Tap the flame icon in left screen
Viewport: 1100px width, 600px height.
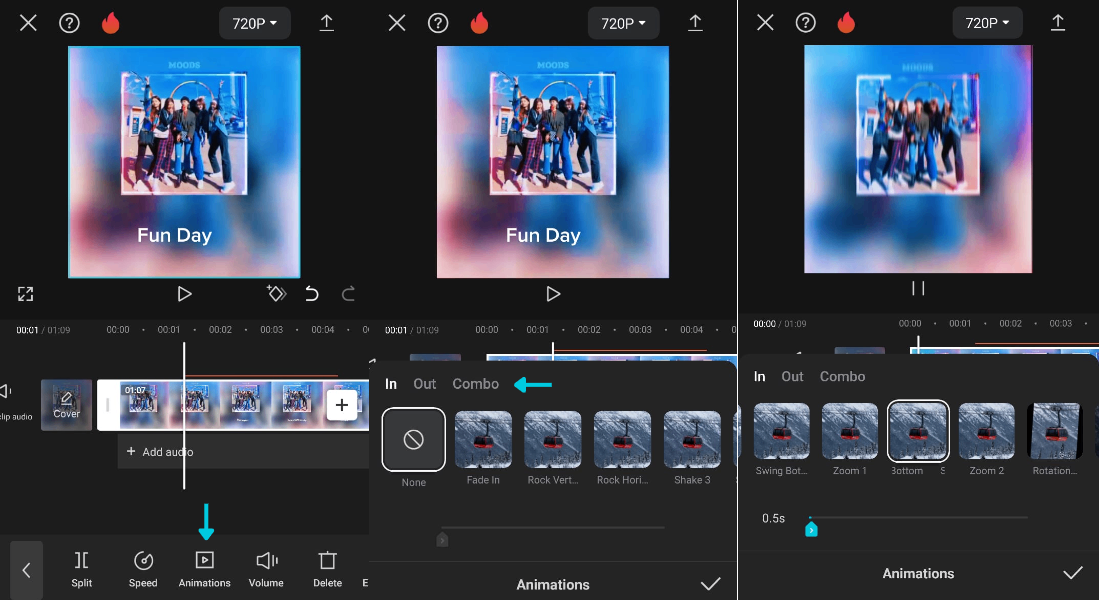pos(110,23)
